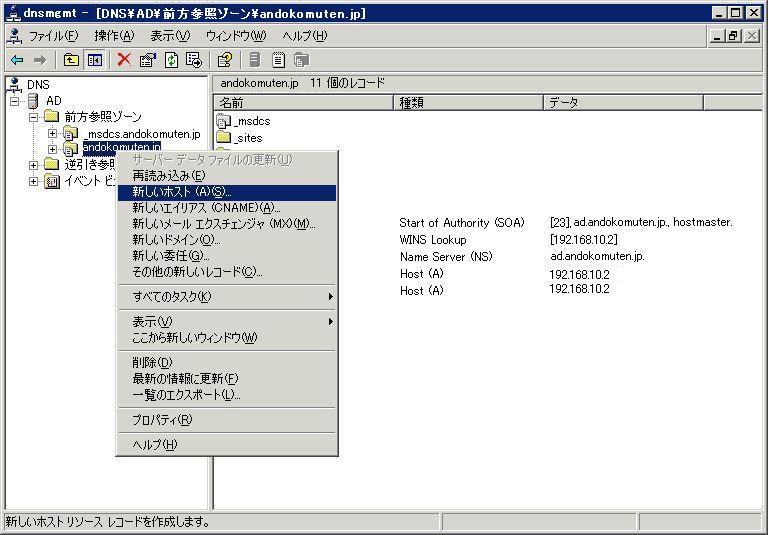Open the 操作 menu in menu bar

tap(113, 36)
